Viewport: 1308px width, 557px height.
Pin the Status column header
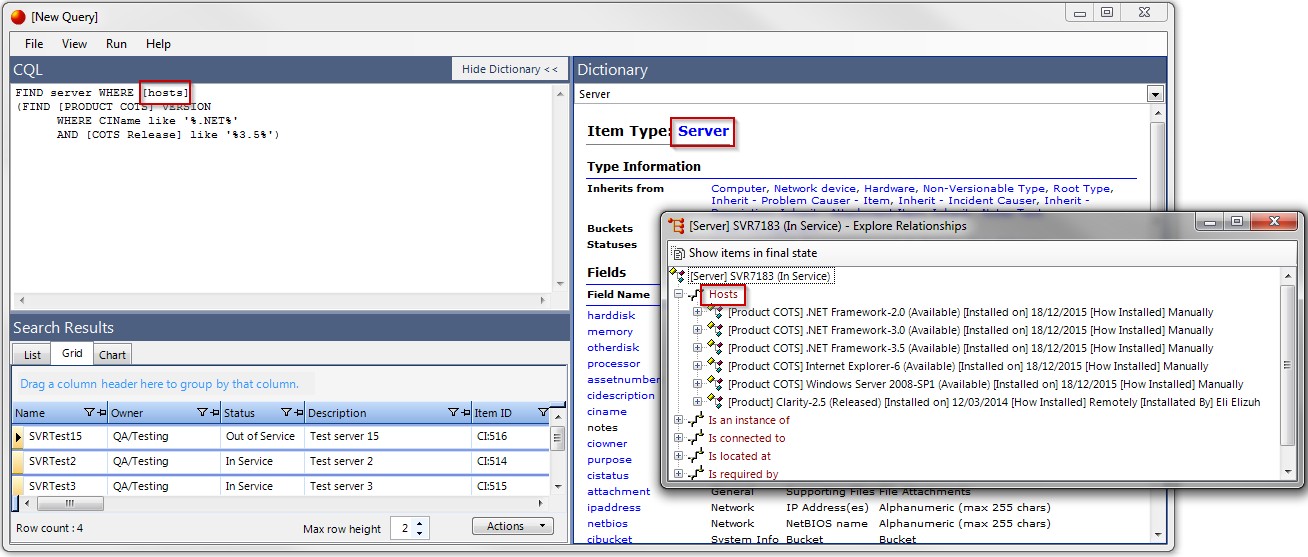(298, 412)
